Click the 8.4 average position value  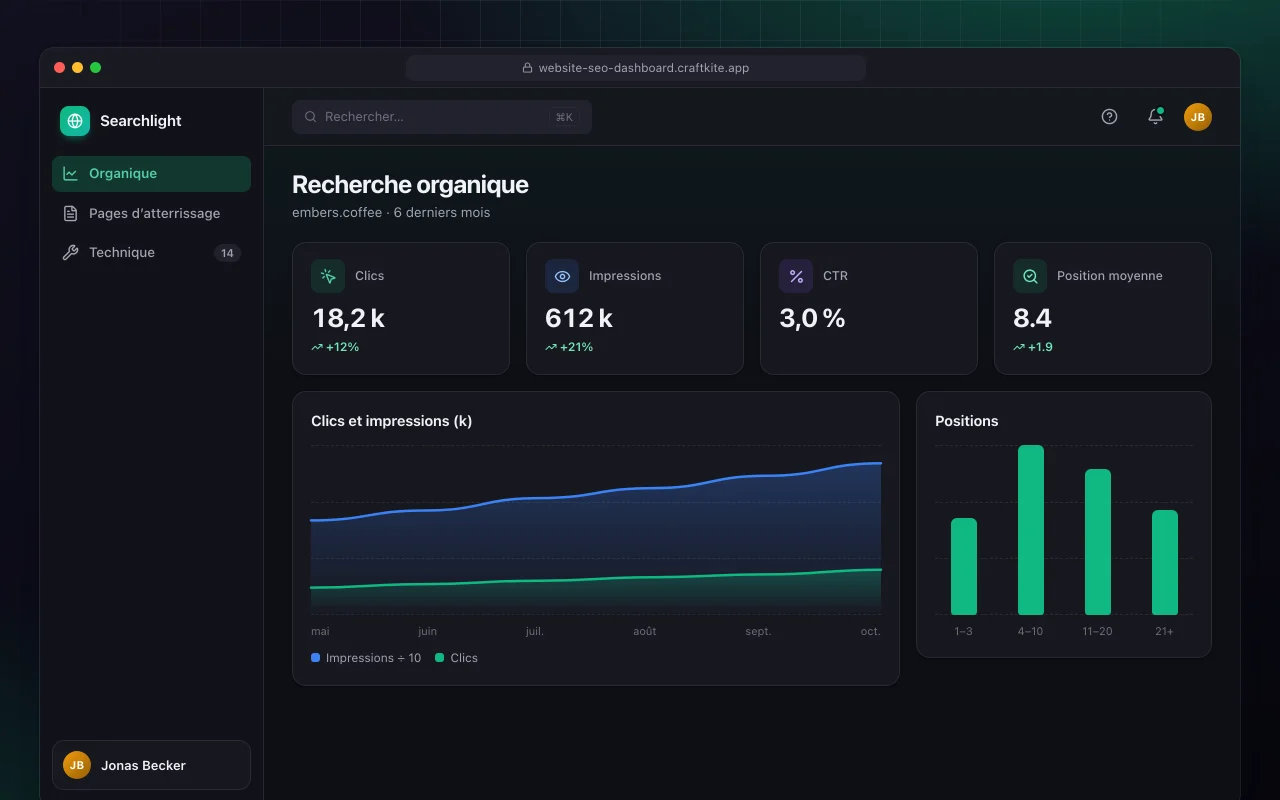click(x=1032, y=318)
